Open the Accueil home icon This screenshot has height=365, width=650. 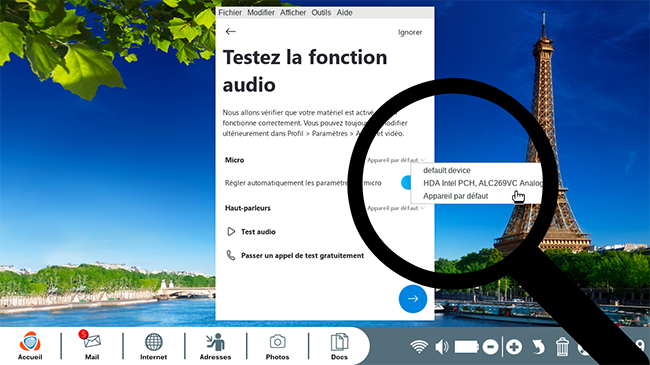tap(30, 342)
